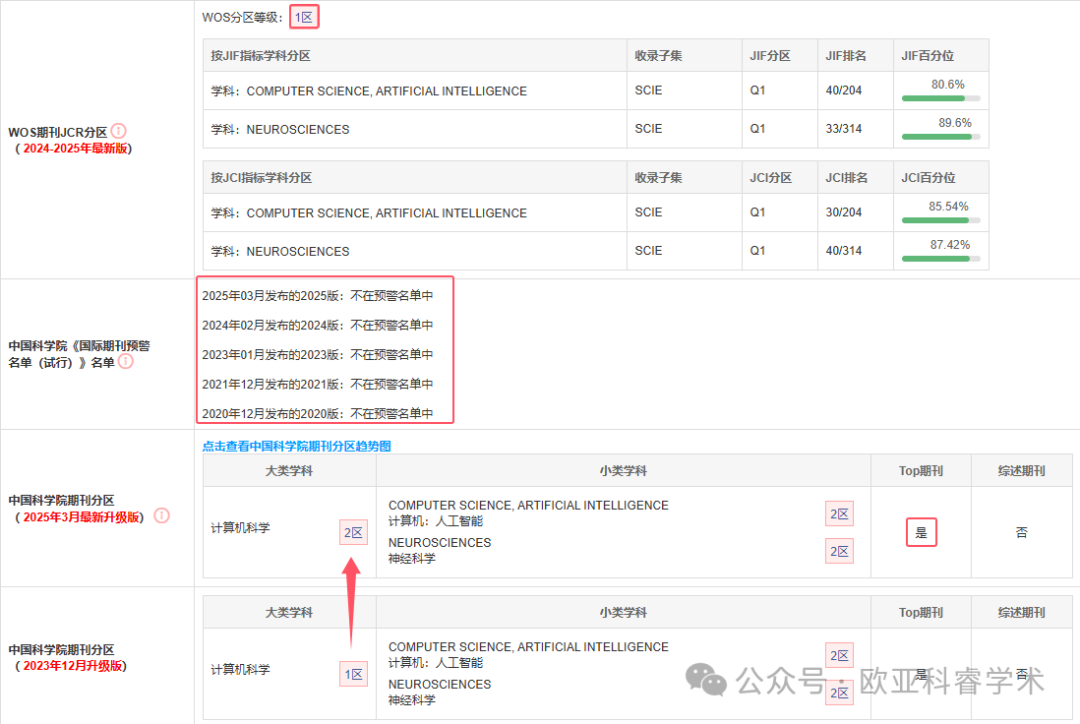Click 综述期刊 header in 2023 table

[1021, 612]
